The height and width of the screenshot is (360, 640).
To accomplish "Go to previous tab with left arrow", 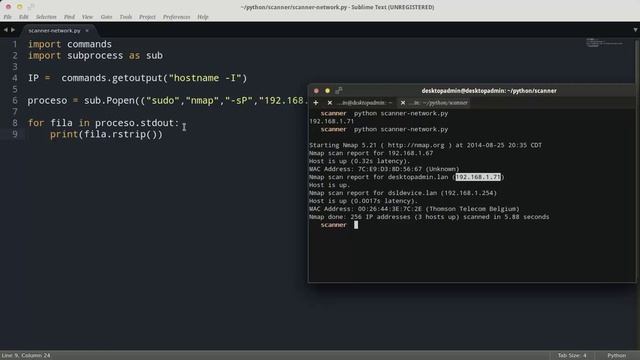I will pos(5,30).
